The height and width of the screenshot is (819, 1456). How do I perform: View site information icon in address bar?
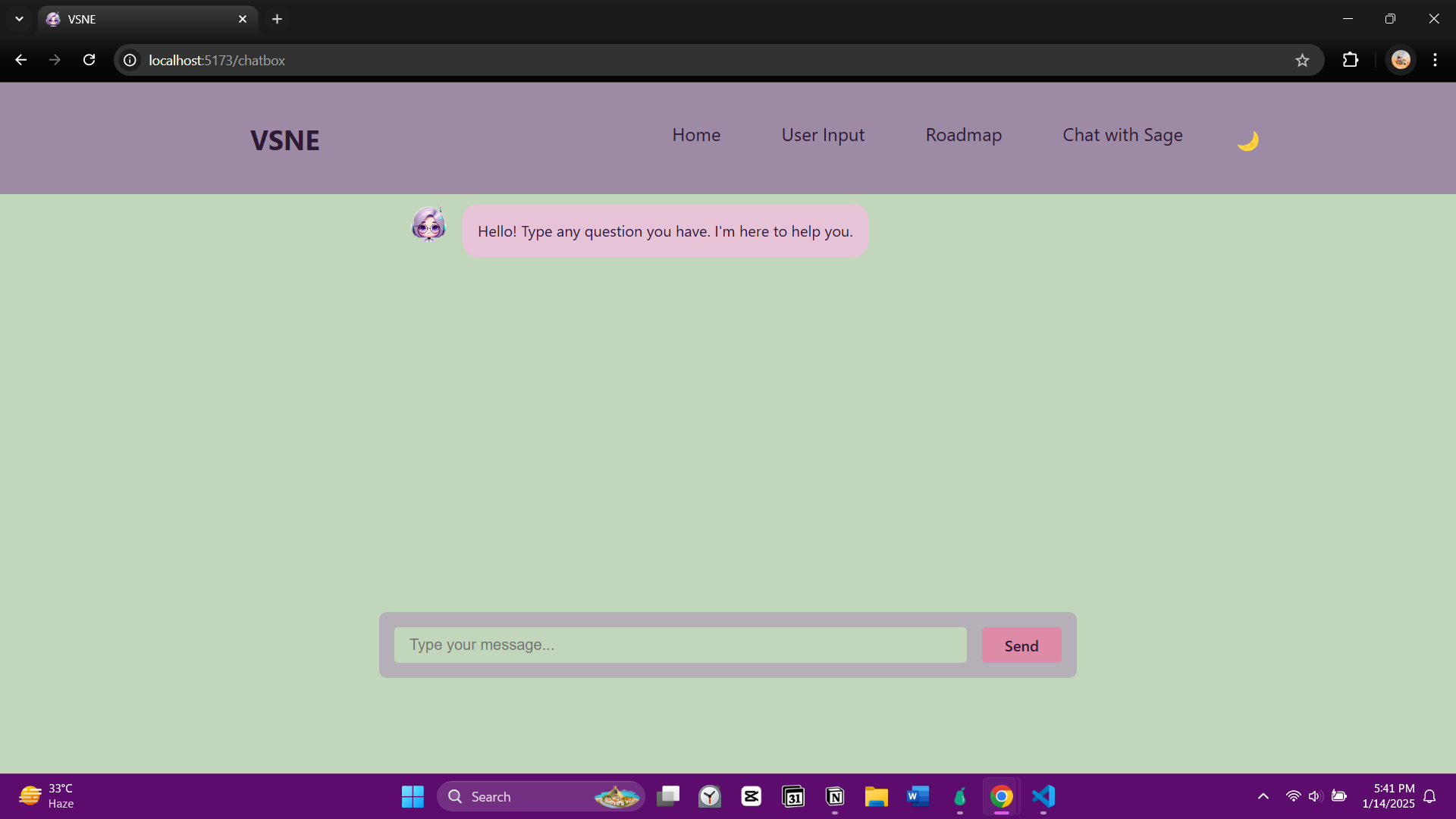130,60
